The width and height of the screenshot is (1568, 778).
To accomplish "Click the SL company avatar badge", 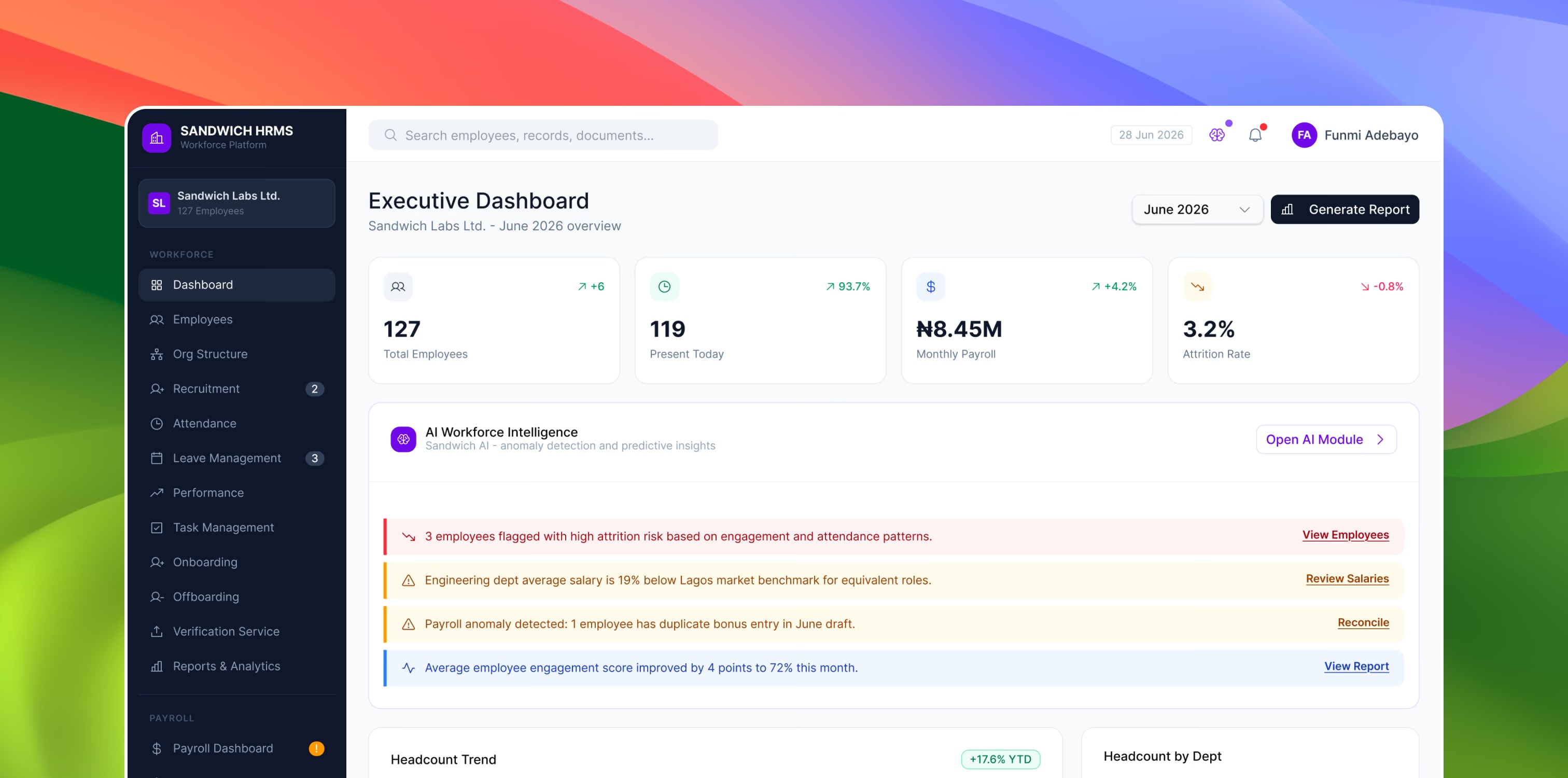I will point(159,203).
